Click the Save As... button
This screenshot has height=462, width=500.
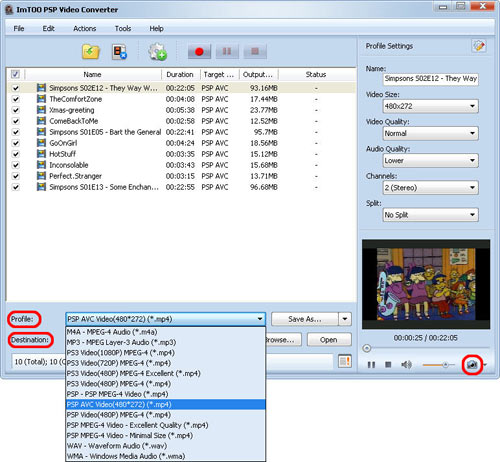[x=305, y=319]
